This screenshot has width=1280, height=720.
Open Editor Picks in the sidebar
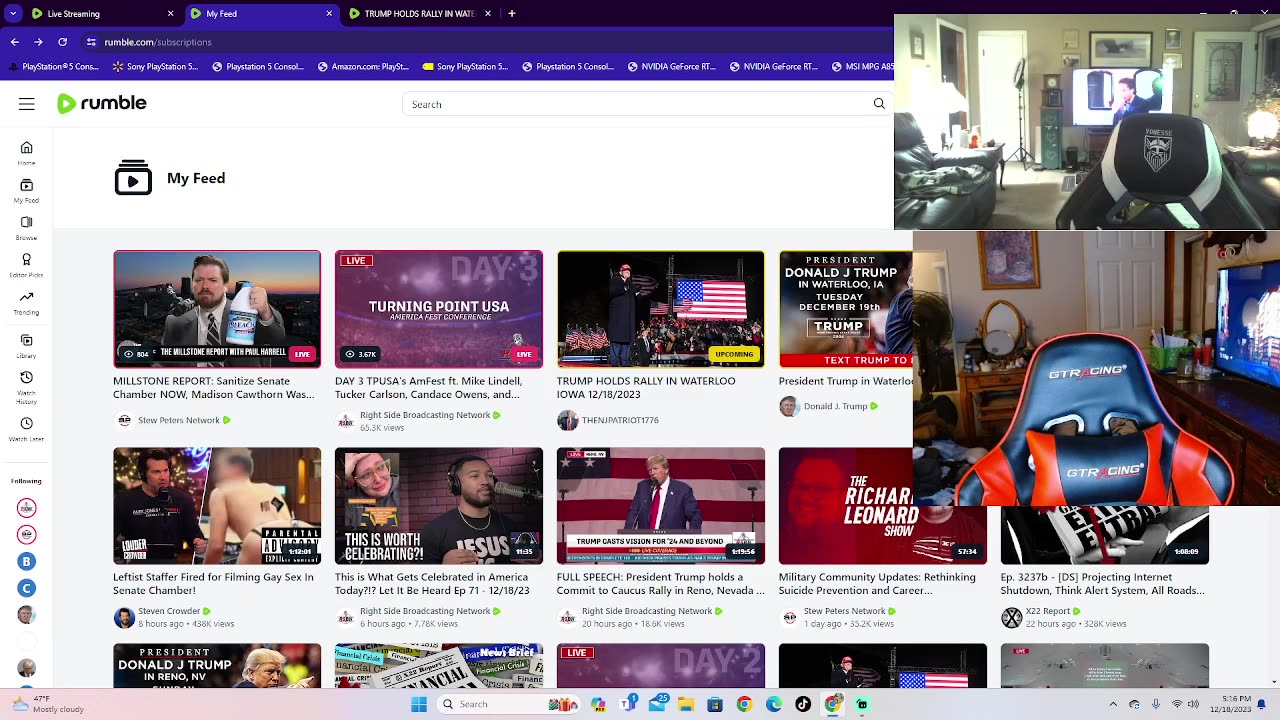point(27,264)
